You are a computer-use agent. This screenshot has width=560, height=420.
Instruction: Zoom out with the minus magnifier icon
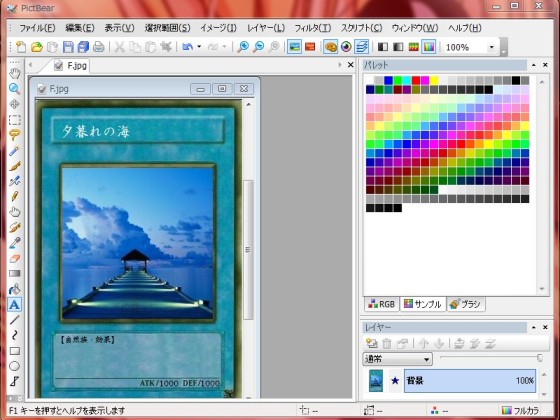pyautogui.click(x=258, y=47)
